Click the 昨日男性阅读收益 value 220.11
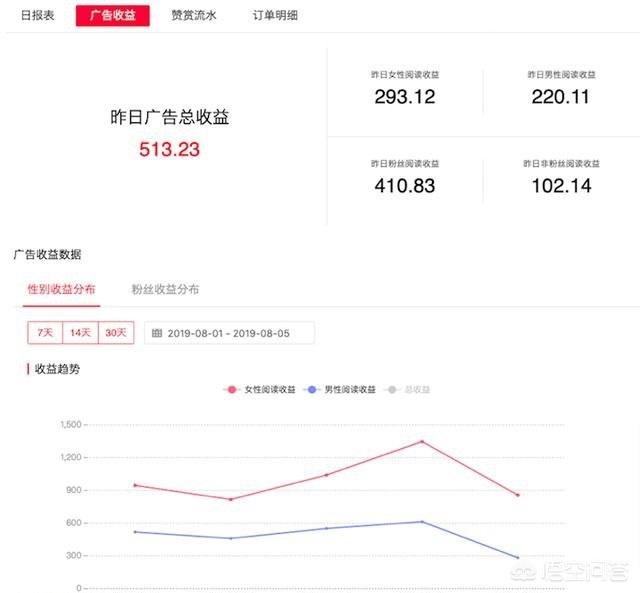Screen dimensions: 640x593 [x=560, y=97]
